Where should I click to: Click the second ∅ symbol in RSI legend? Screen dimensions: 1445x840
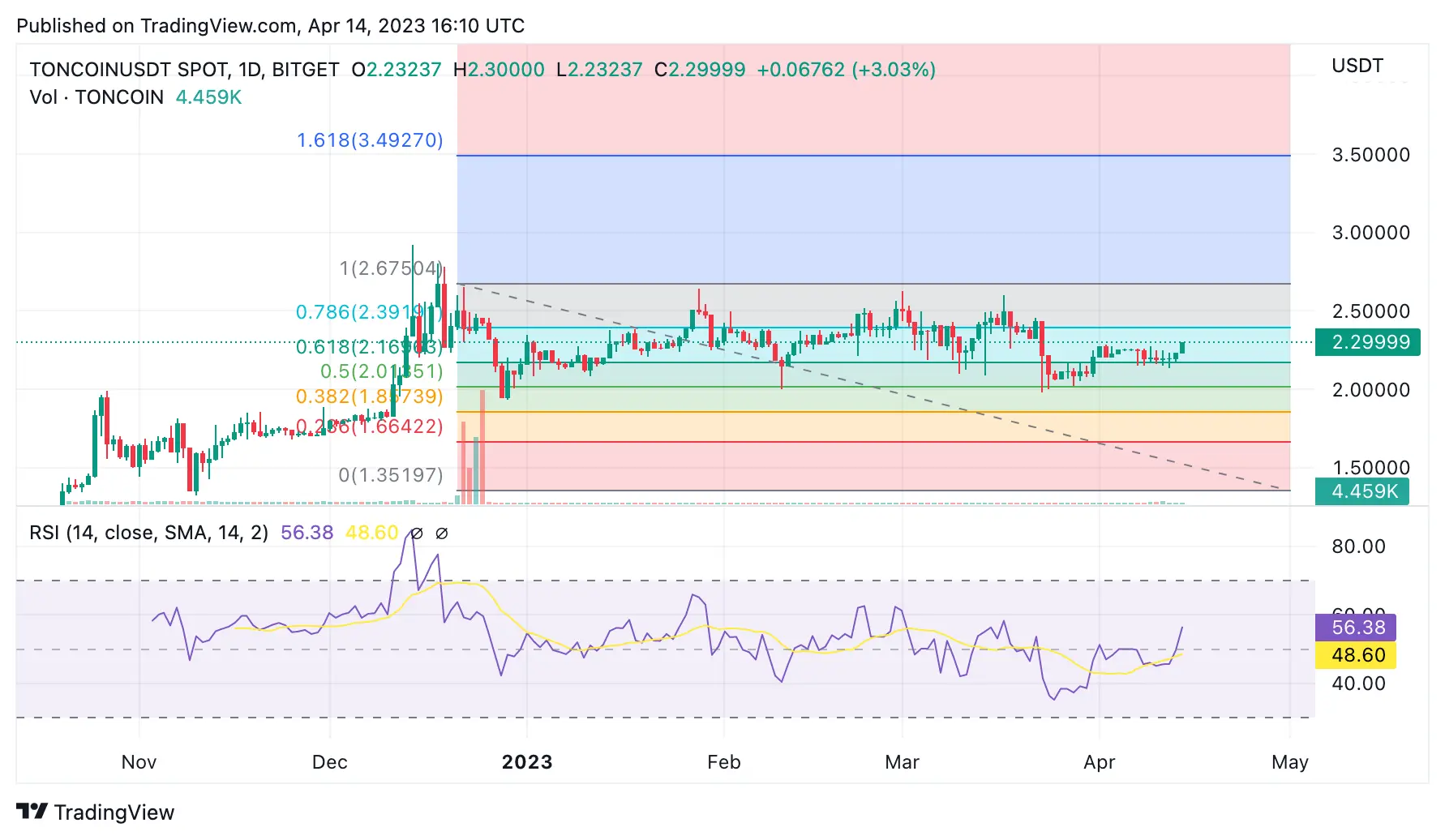(442, 534)
